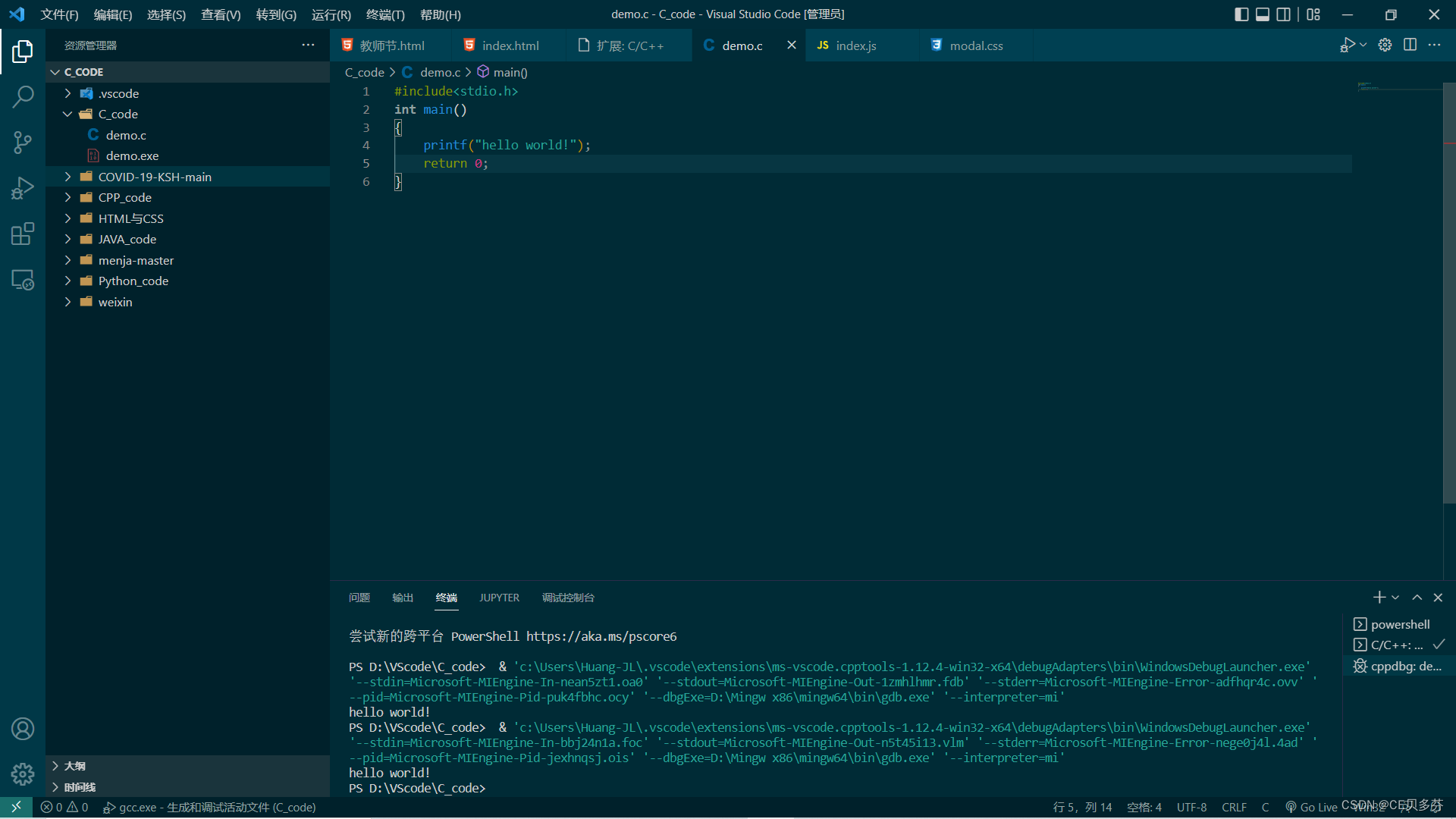Open the Source Control view

coord(23,142)
